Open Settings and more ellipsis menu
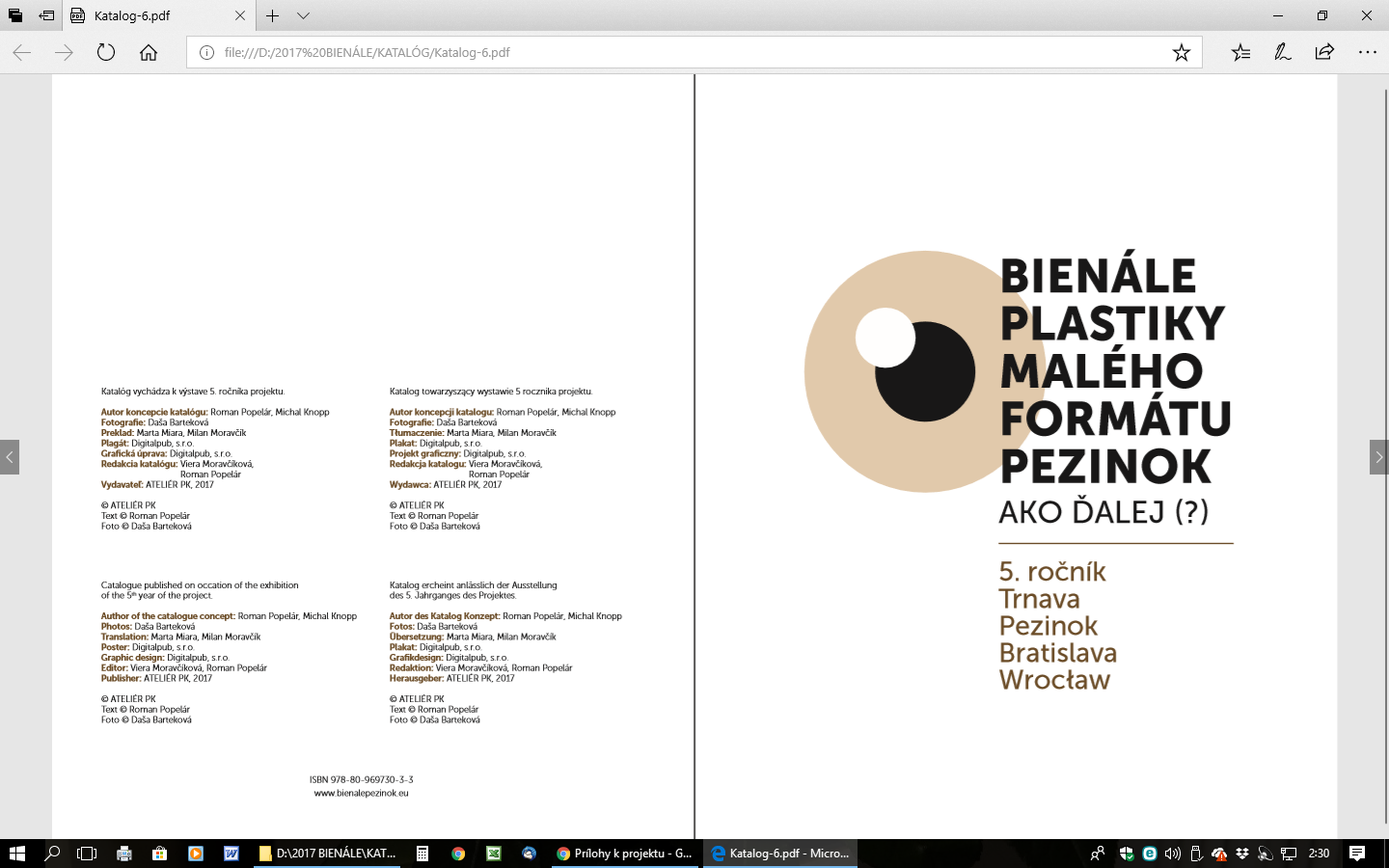The height and width of the screenshot is (868, 1389). pyautogui.click(x=1367, y=53)
